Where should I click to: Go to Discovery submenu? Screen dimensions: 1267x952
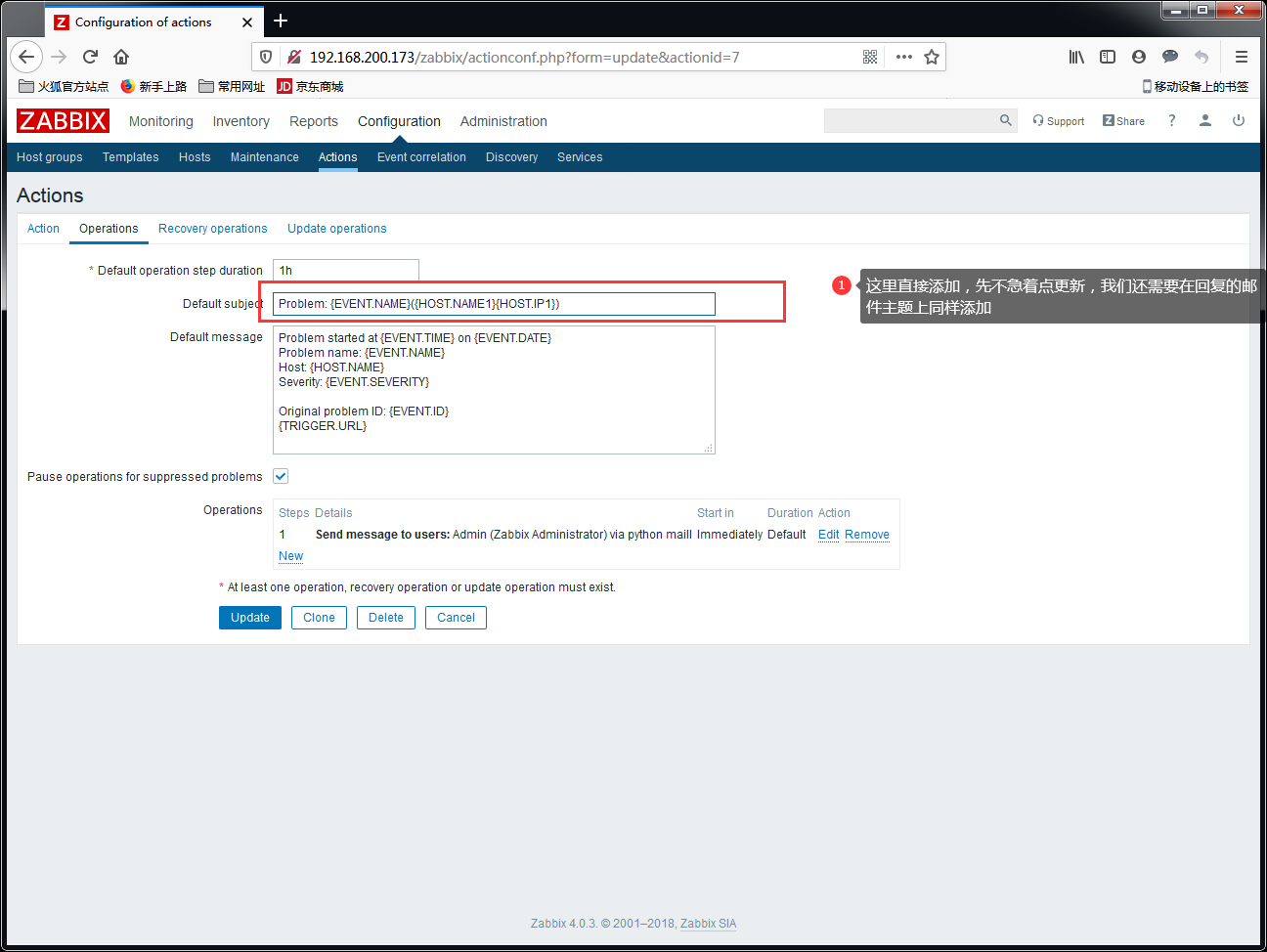click(512, 157)
